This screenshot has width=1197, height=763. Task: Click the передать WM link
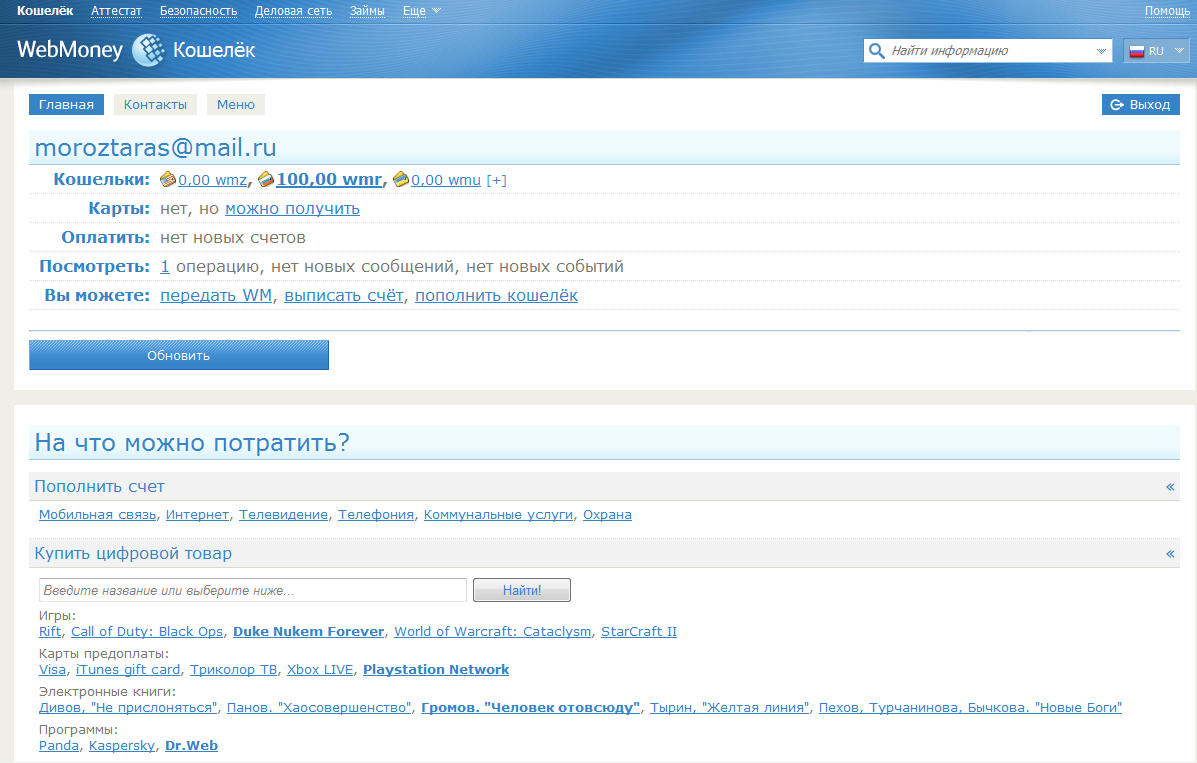(x=216, y=296)
